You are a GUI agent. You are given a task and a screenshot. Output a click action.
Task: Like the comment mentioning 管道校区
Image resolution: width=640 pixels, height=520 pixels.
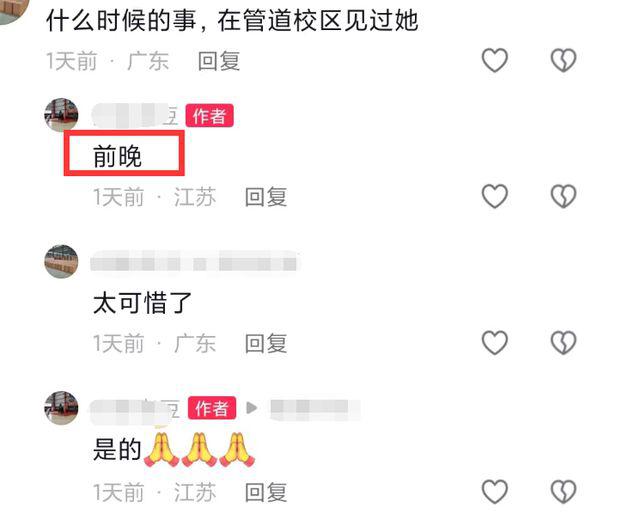coord(495,60)
